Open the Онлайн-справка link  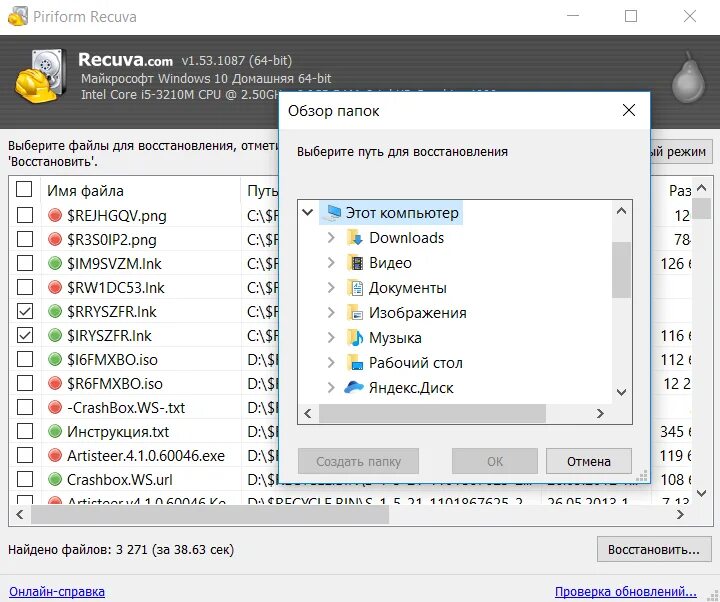(x=57, y=591)
